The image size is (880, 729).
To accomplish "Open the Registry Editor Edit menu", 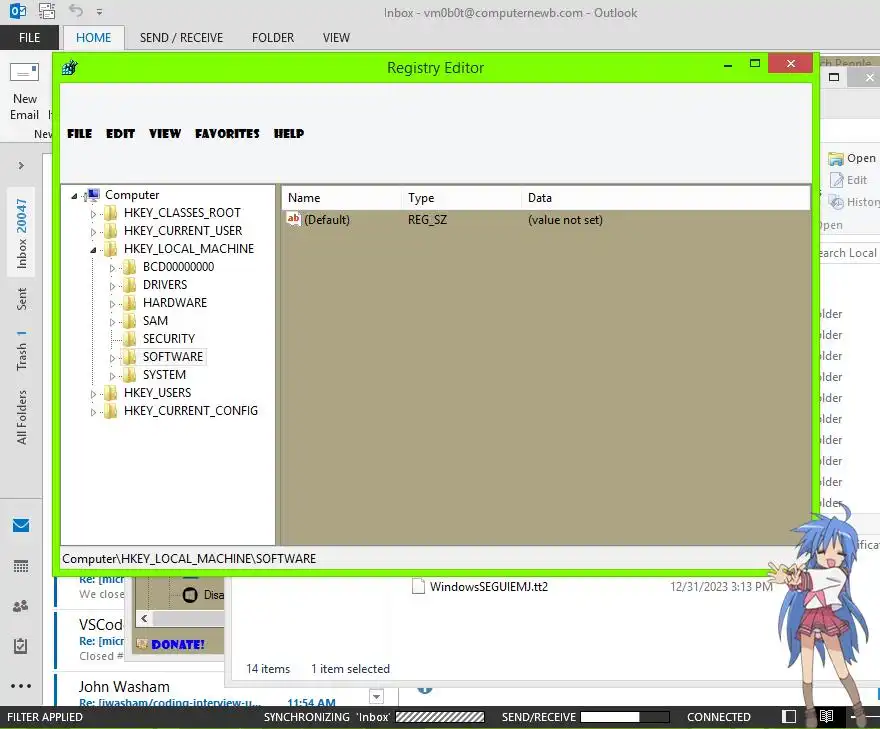I will [x=120, y=134].
